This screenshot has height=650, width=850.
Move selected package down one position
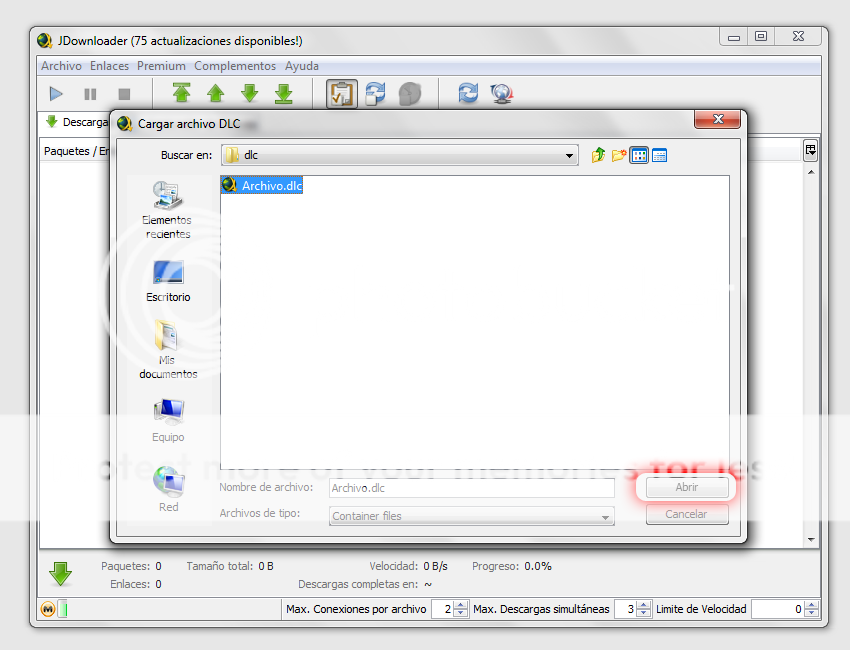click(250, 93)
